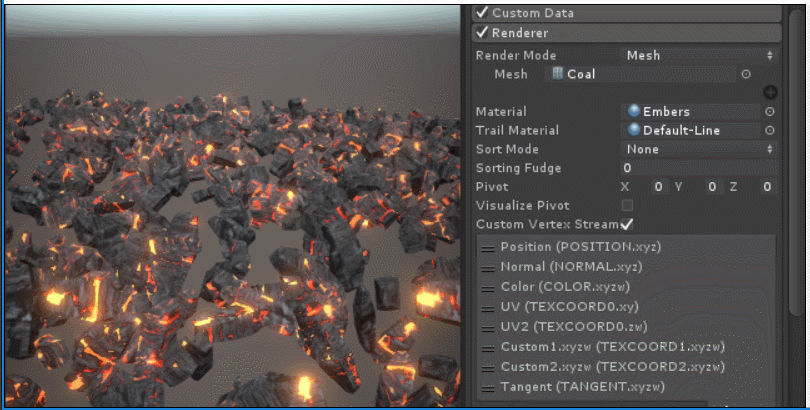810x410 pixels.
Task: Click the Embers material sphere icon
Action: [633, 111]
